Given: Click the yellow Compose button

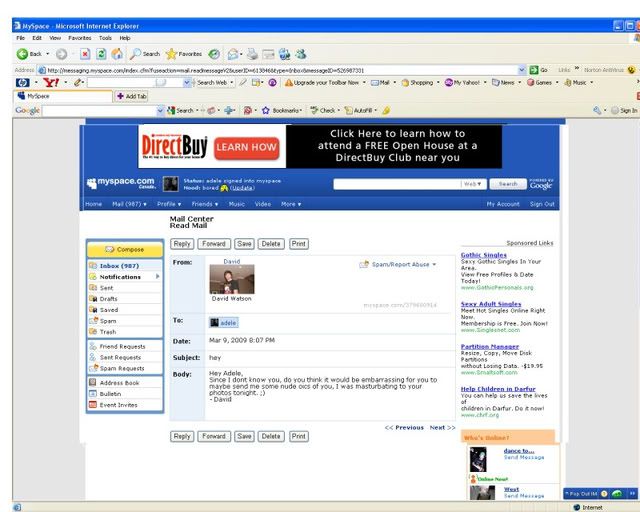Looking at the screenshot, I should coord(125,249).
